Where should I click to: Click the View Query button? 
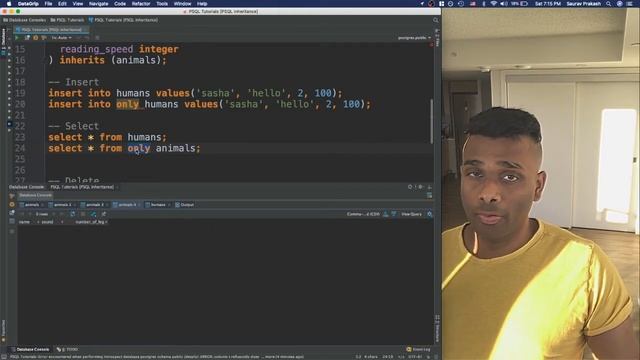[411, 214]
